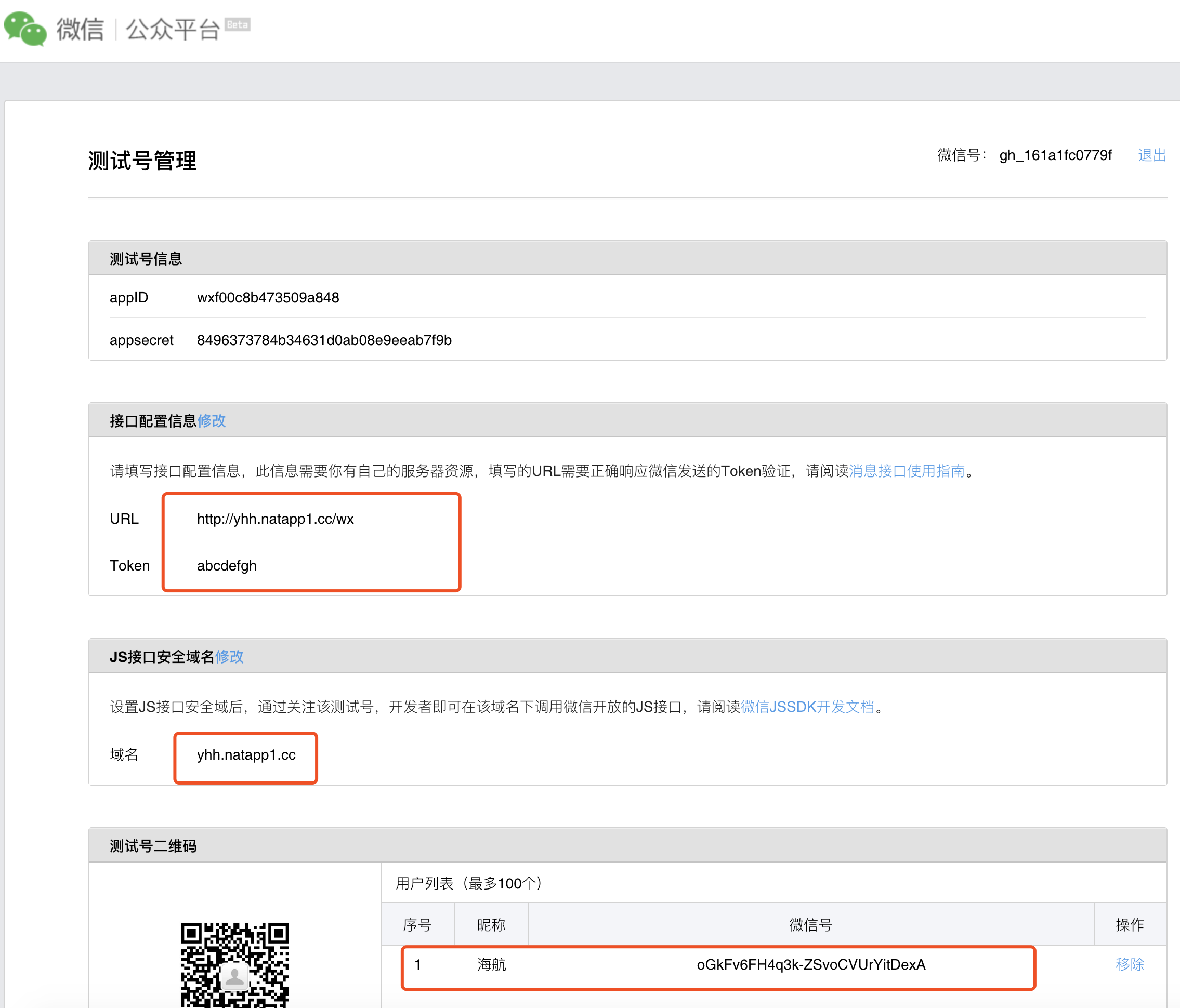Click the Beta badge beside 公众平台
1180x1008 pixels.
[x=237, y=24]
